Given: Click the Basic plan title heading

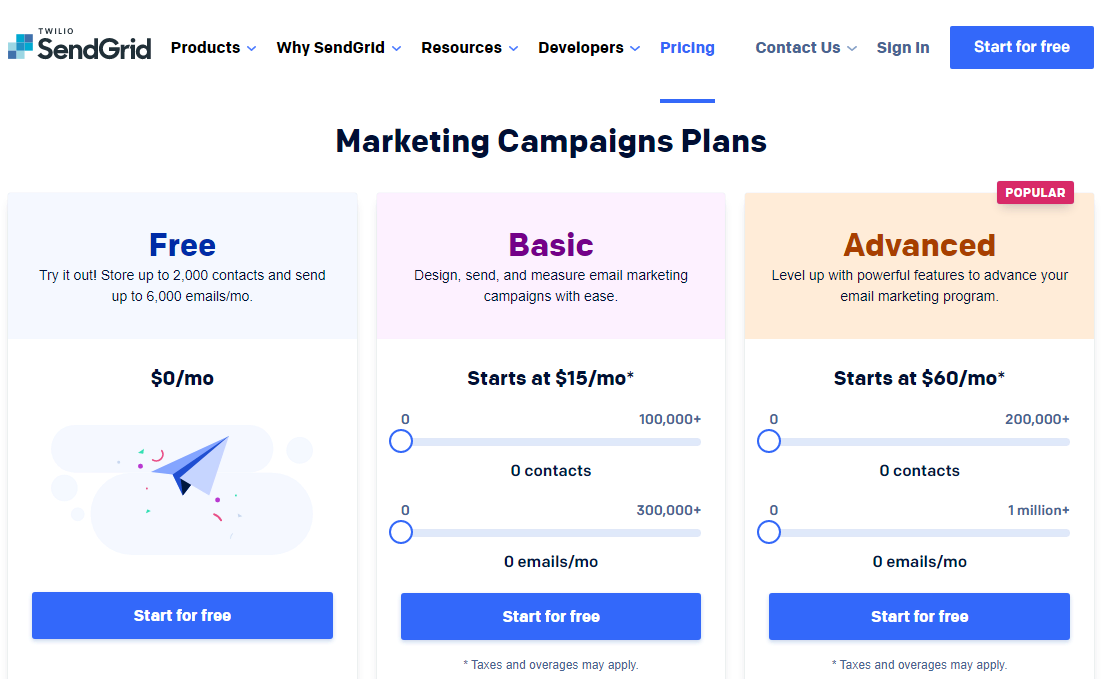Looking at the screenshot, I should click(551, 245).
